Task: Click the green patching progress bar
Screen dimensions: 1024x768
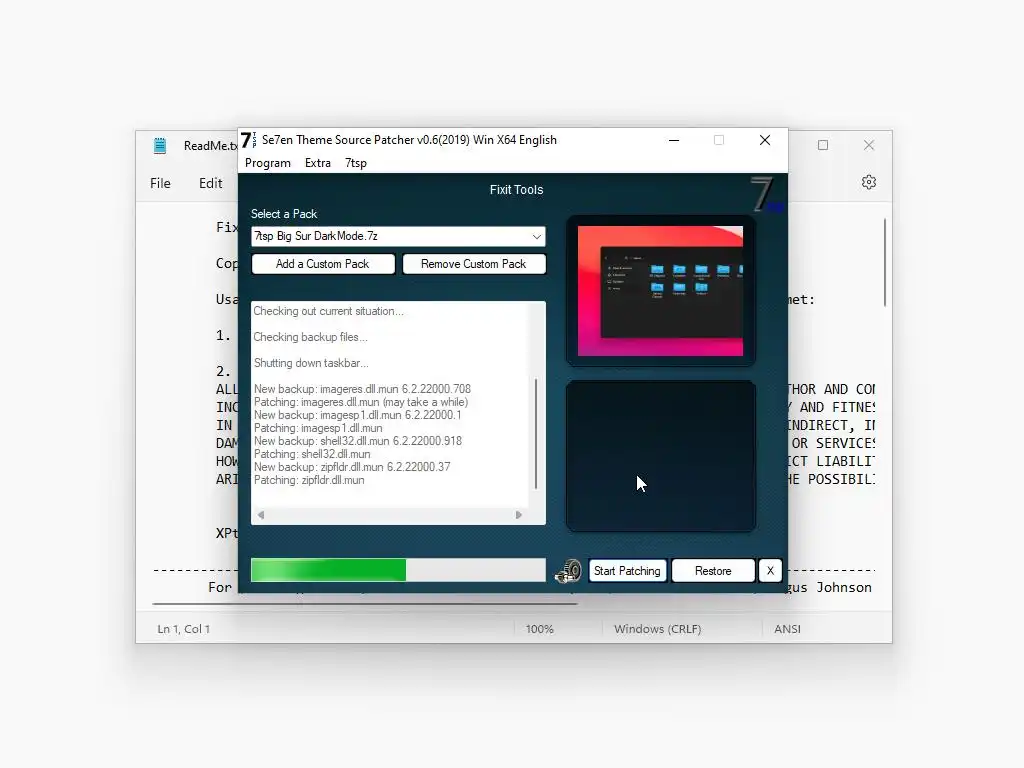Action: (x=398, y=570)
